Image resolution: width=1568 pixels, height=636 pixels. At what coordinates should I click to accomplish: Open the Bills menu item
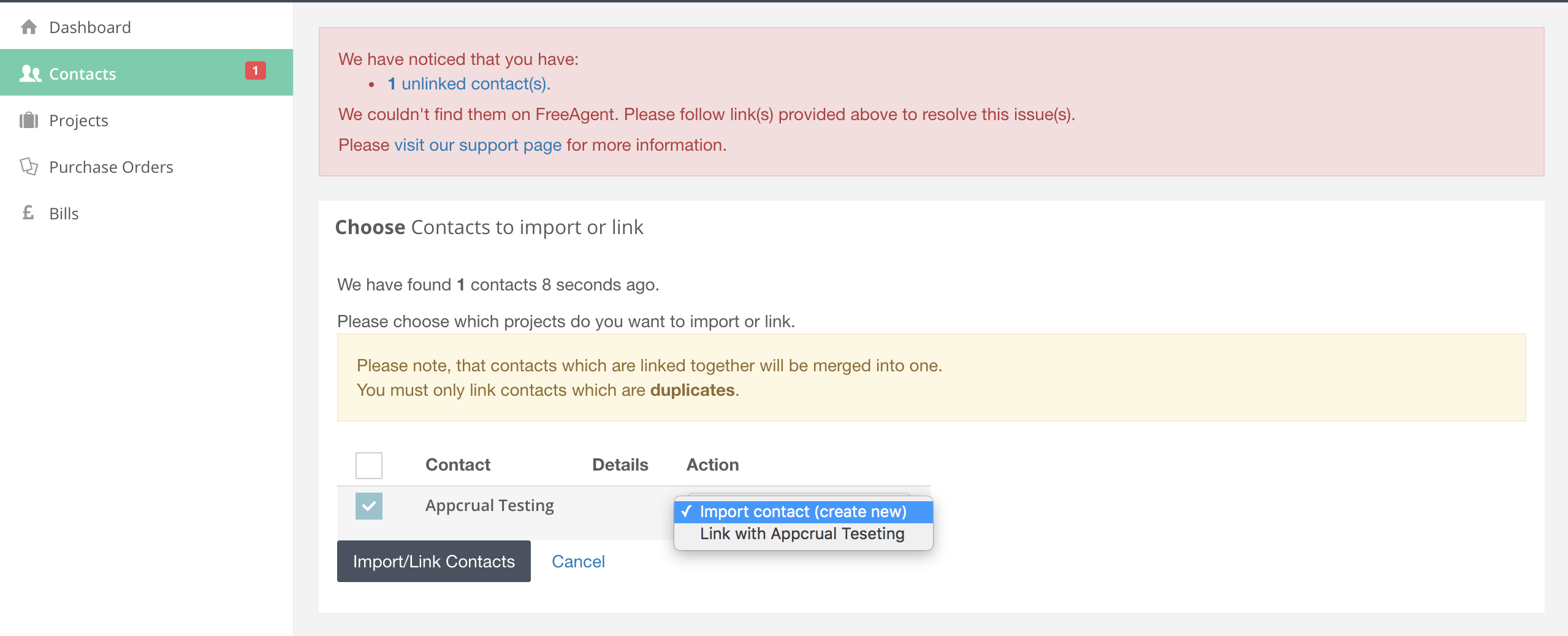click(x=64, y=214)
